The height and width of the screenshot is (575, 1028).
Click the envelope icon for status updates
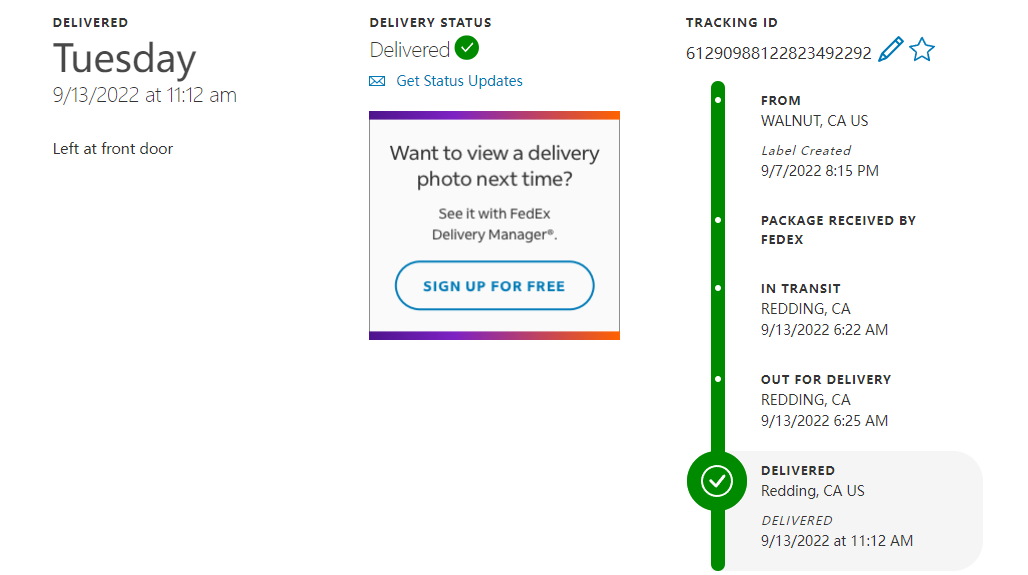[x=377, y=81]
